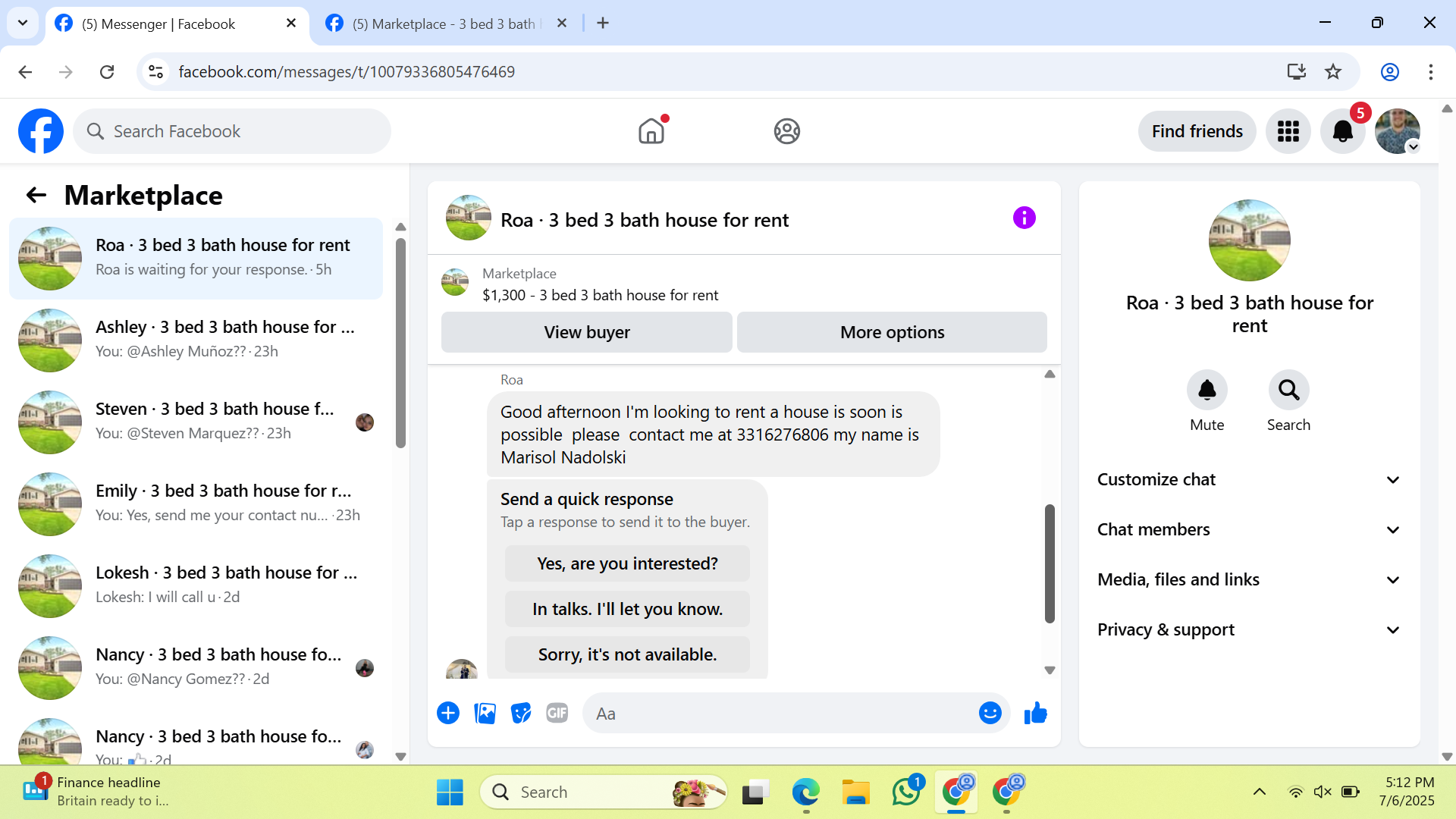Screen dimensions: 1456x819
Task: Bookmark this page with the star
Action: [1333, 72]
